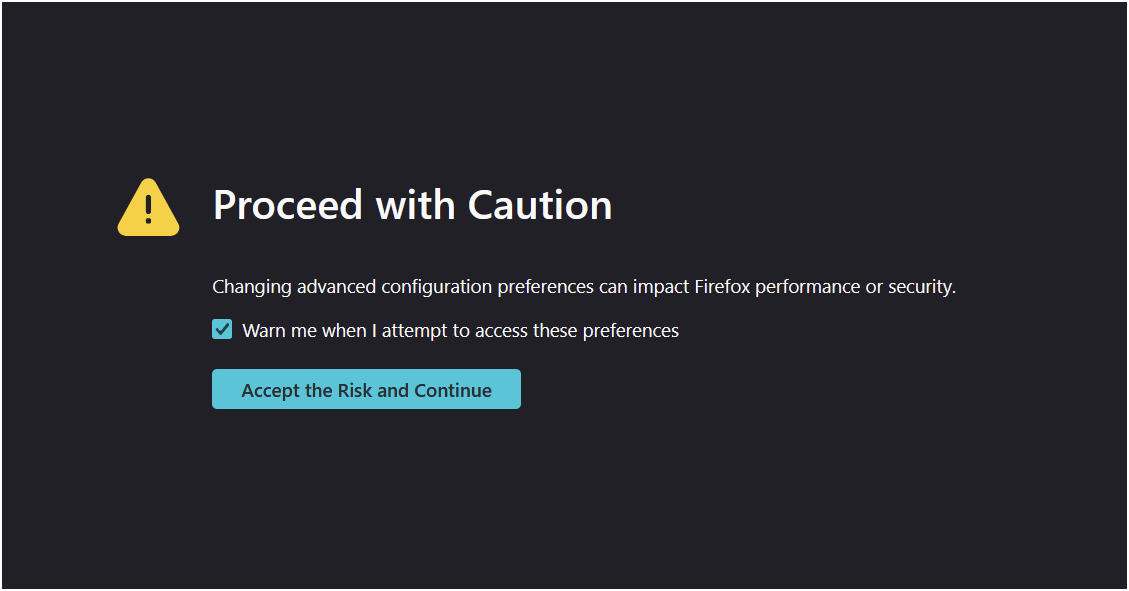Click the Proceed with Caution heading

coord(413,205)
